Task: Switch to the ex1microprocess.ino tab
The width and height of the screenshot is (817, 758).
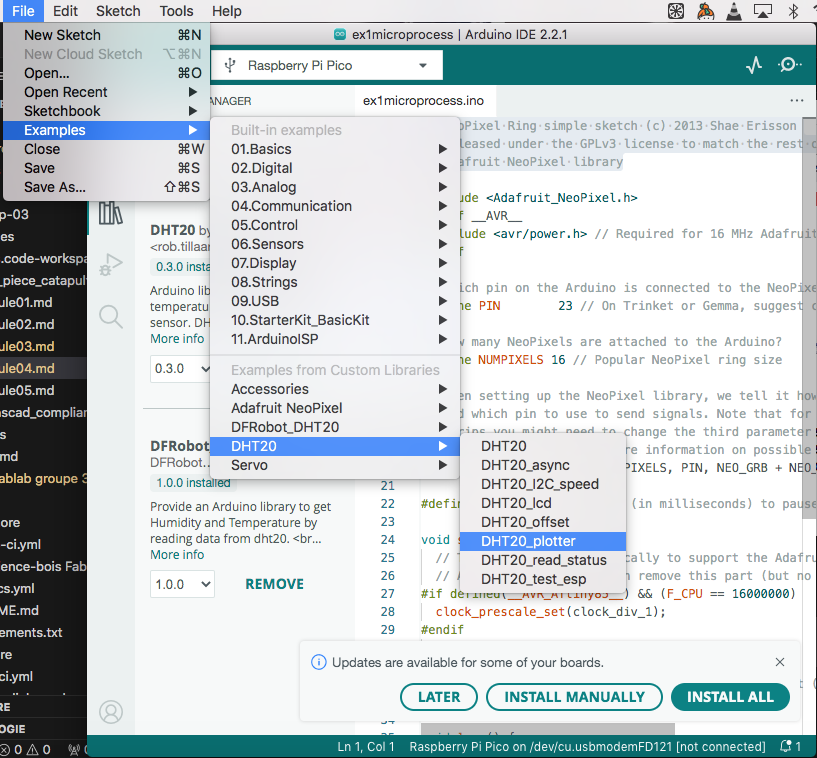Action: tap(424, 101)
